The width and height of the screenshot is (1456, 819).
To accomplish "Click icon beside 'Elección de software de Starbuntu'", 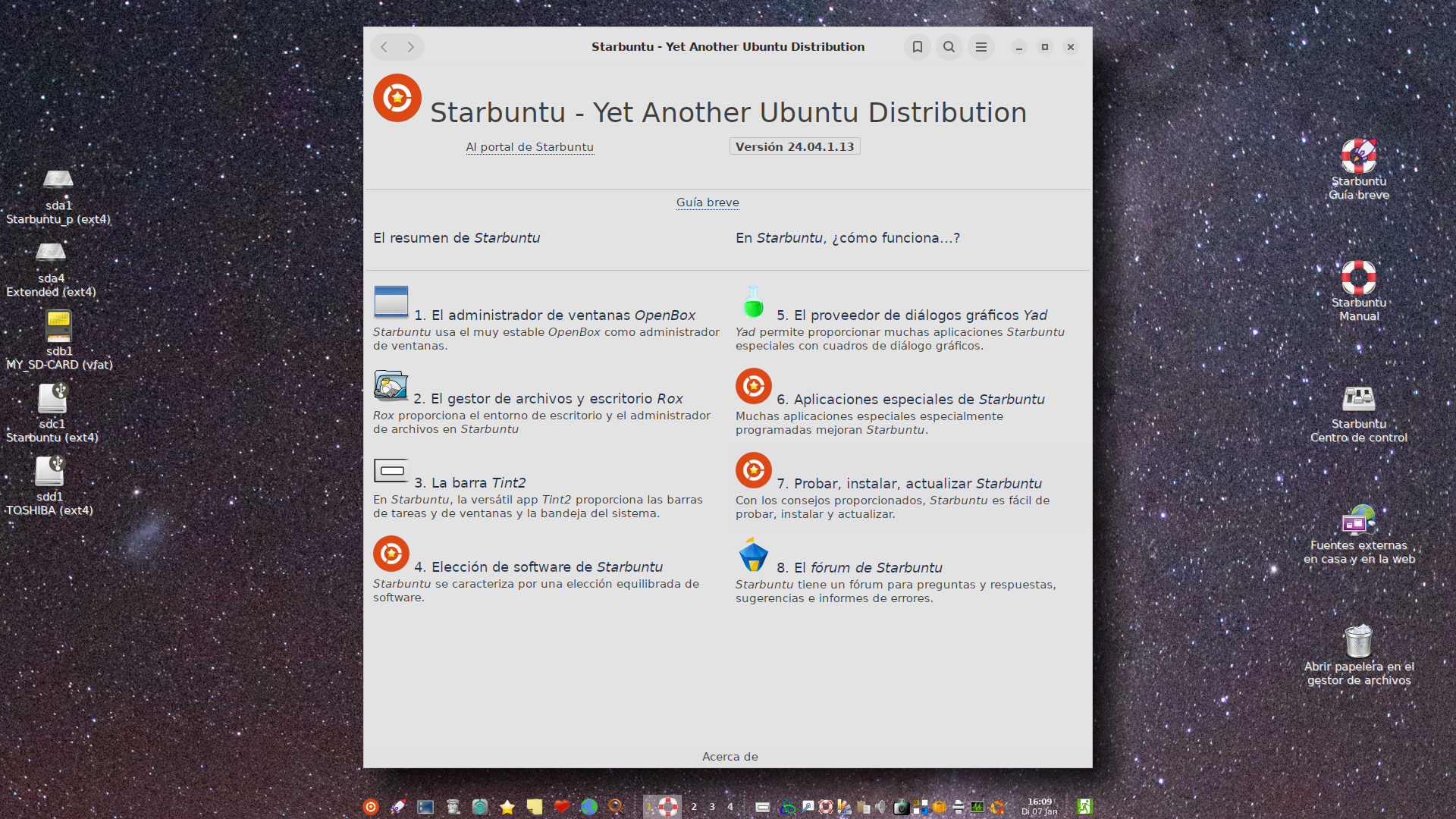I will point(391,554).
